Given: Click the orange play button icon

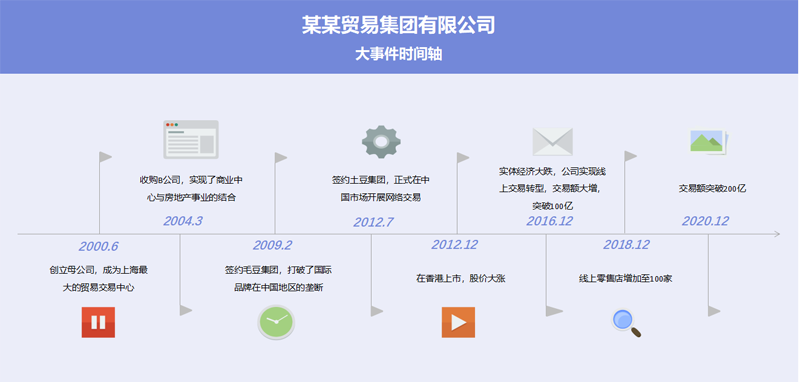Looking at the screenshot, I should click(x=458, y=322).
